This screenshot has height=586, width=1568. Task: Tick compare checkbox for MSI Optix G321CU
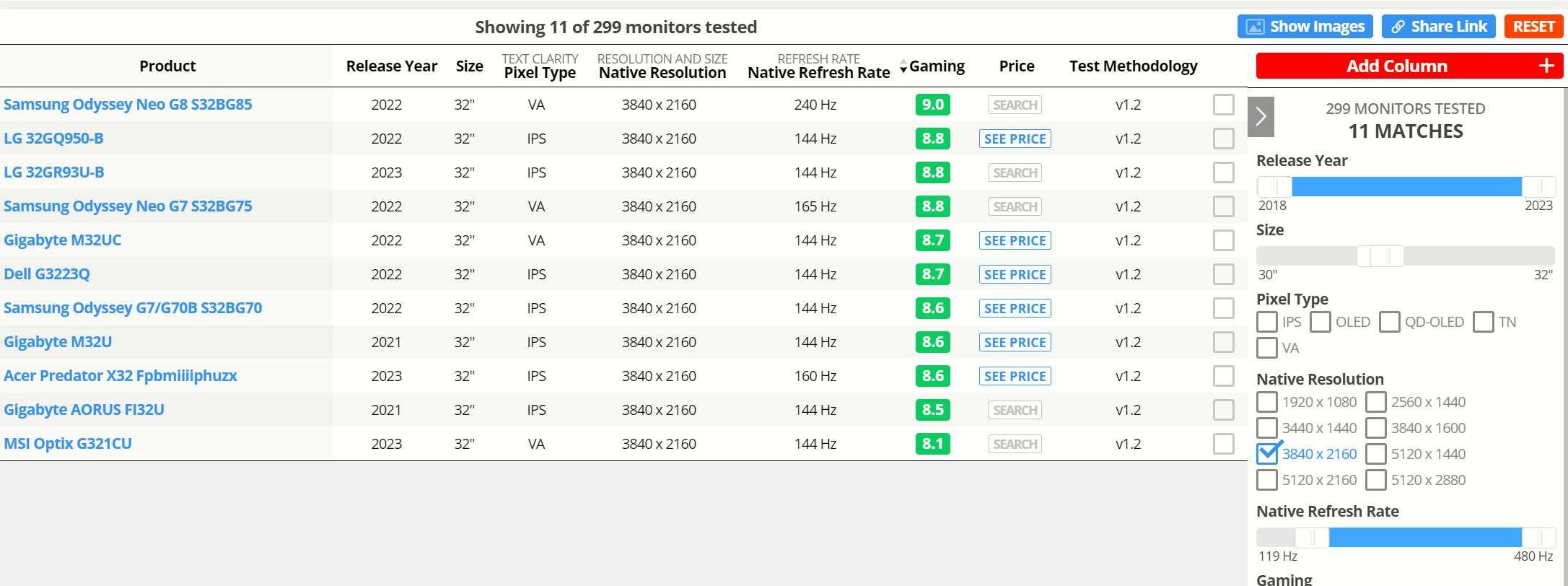(x=1223, y=444)
